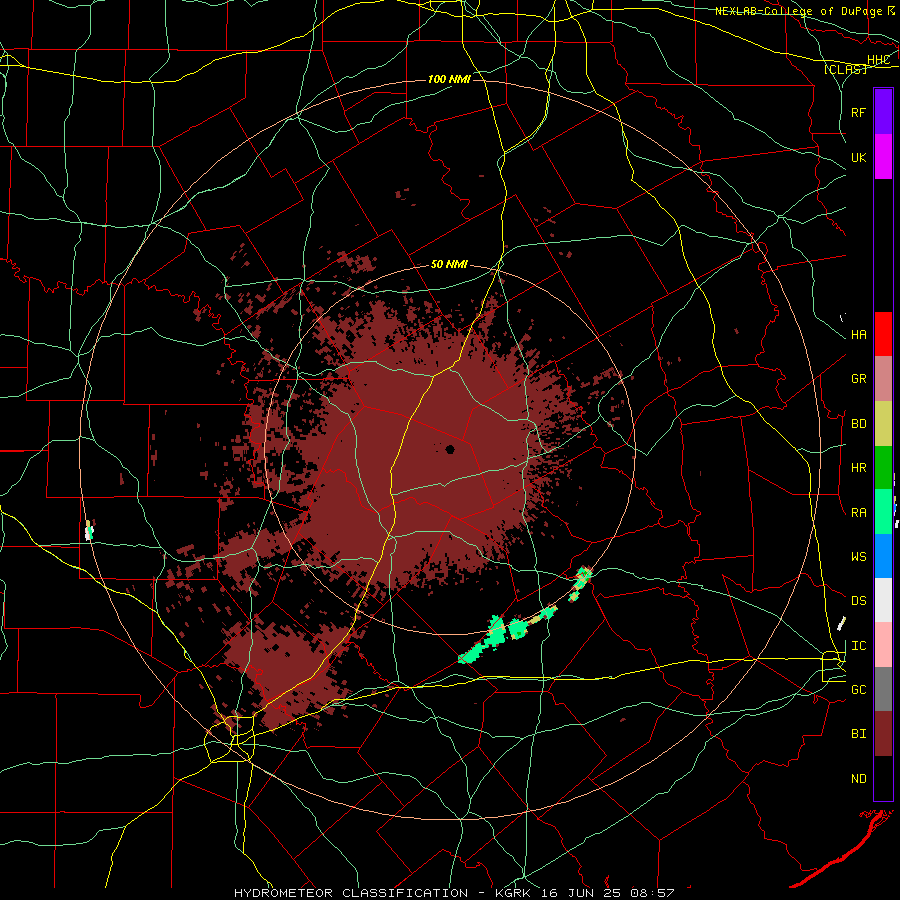Screen dimensions: 900x900
Task: Click the purple RF legend color swatch
Action: pyautogui.click(x=883, y=112)
